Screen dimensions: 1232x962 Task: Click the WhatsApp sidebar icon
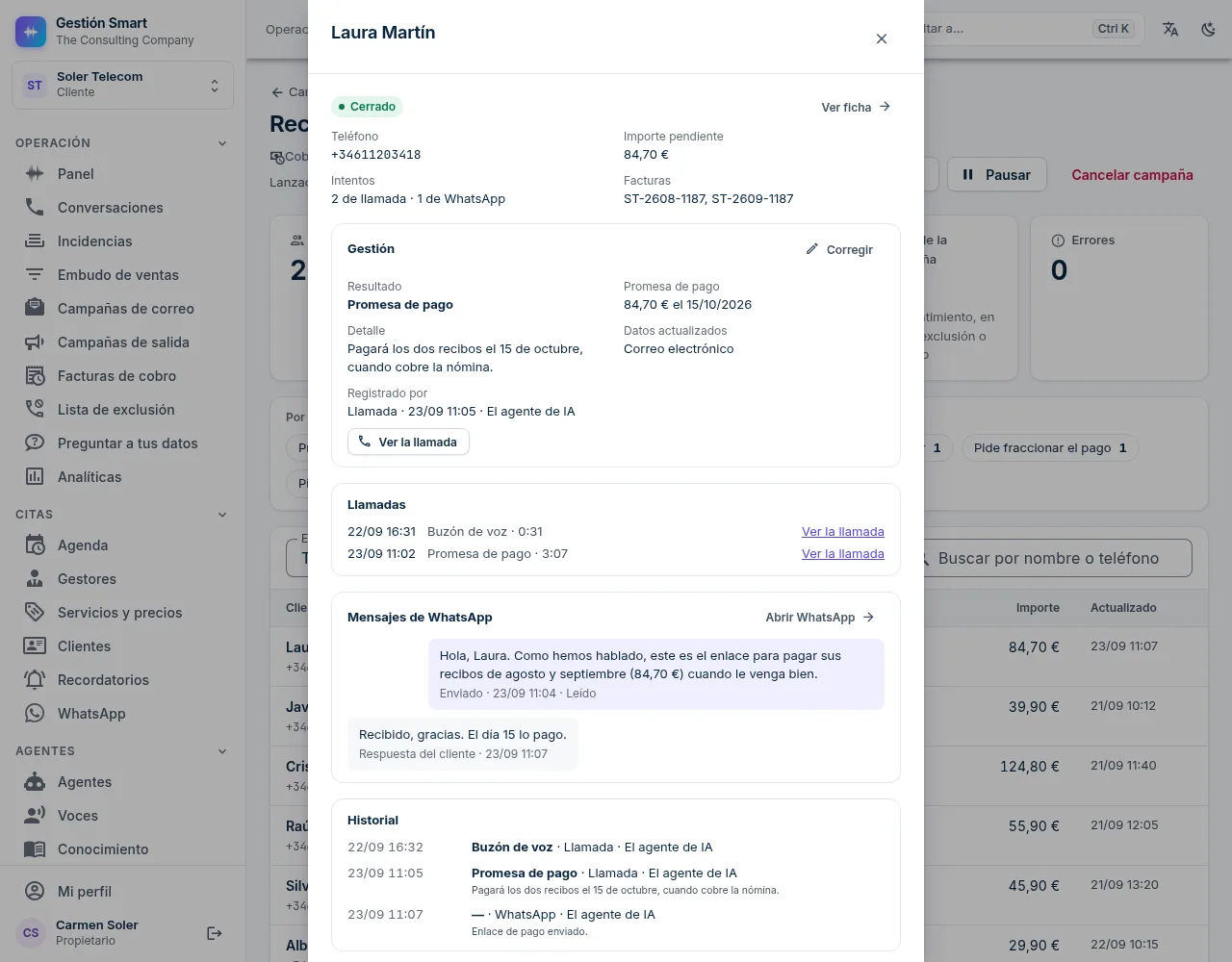[35, 714]
